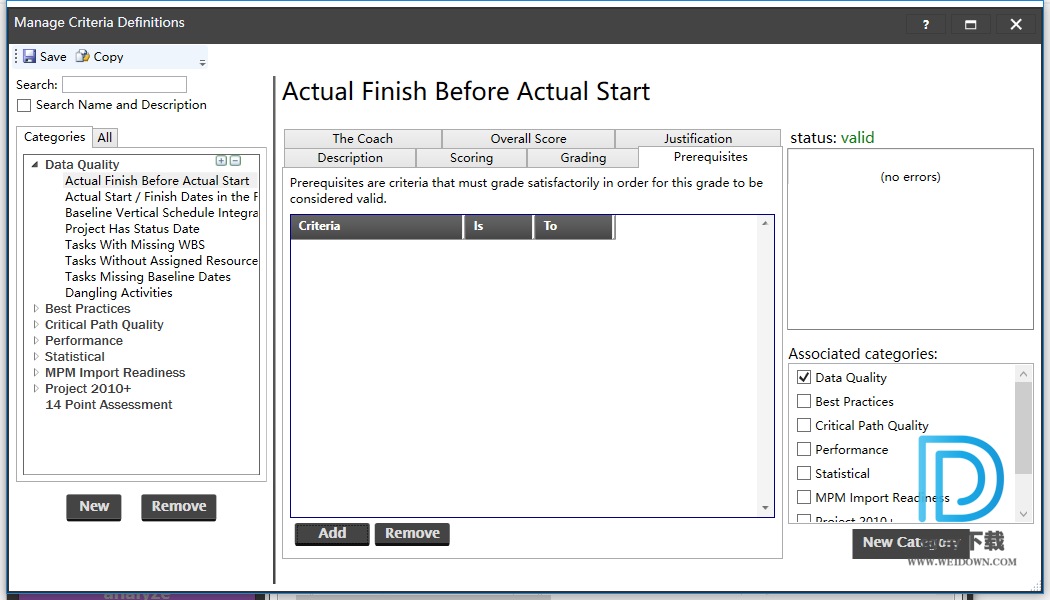Enable Search Name and Description checkbox
This screenshot has width=1050, height=600.
point(24,105)
